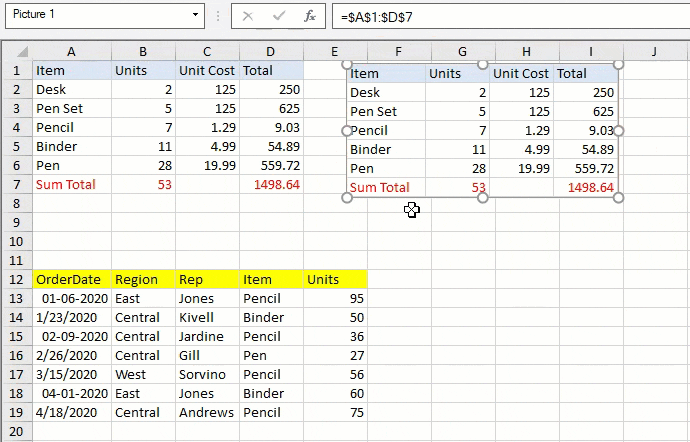Select row 7 header
This screenshot has height=442, width=690.
pos(16,185)
